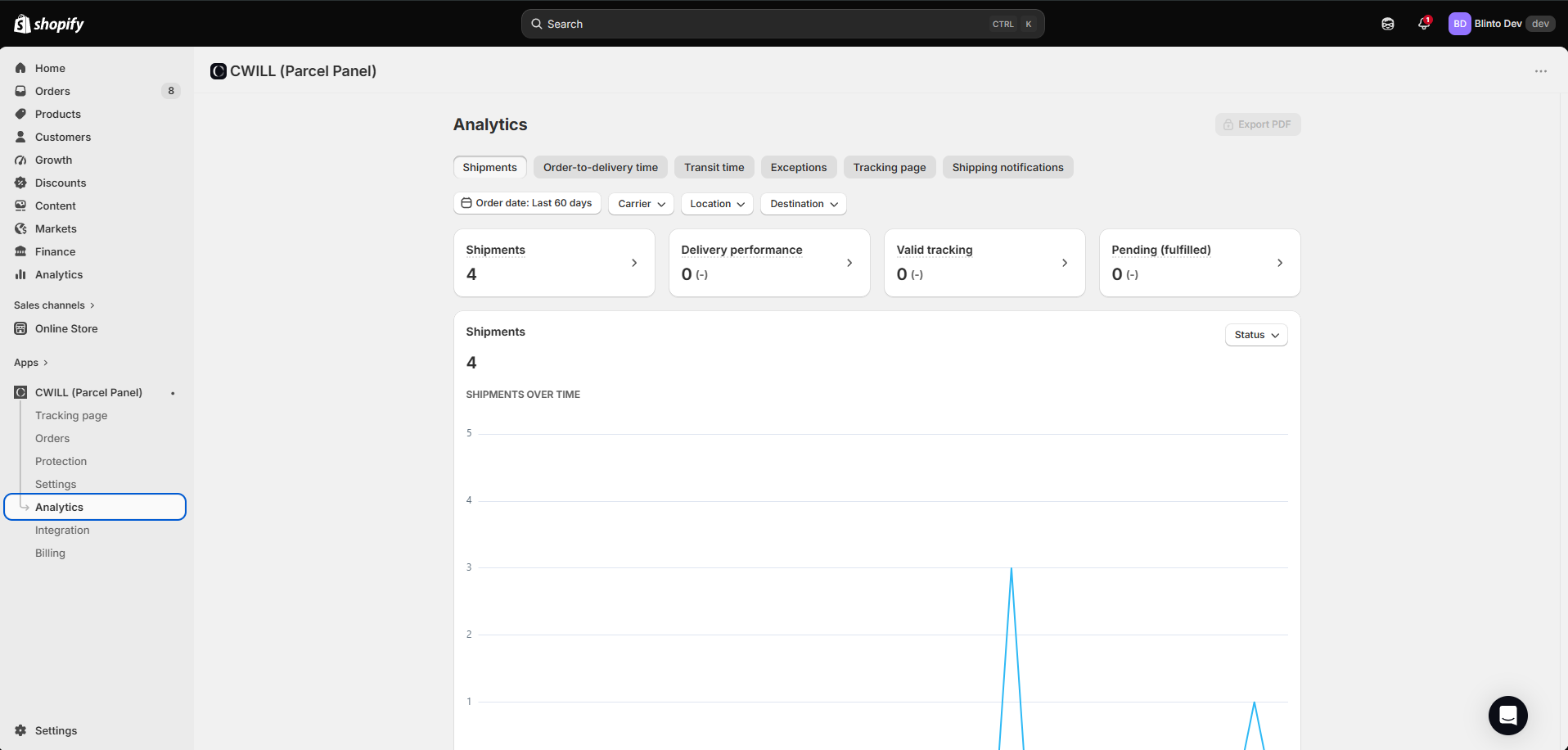1568x750 pixels.
Task: Switch to Order-to-delivery time tab
Action: tap(601, 167)
